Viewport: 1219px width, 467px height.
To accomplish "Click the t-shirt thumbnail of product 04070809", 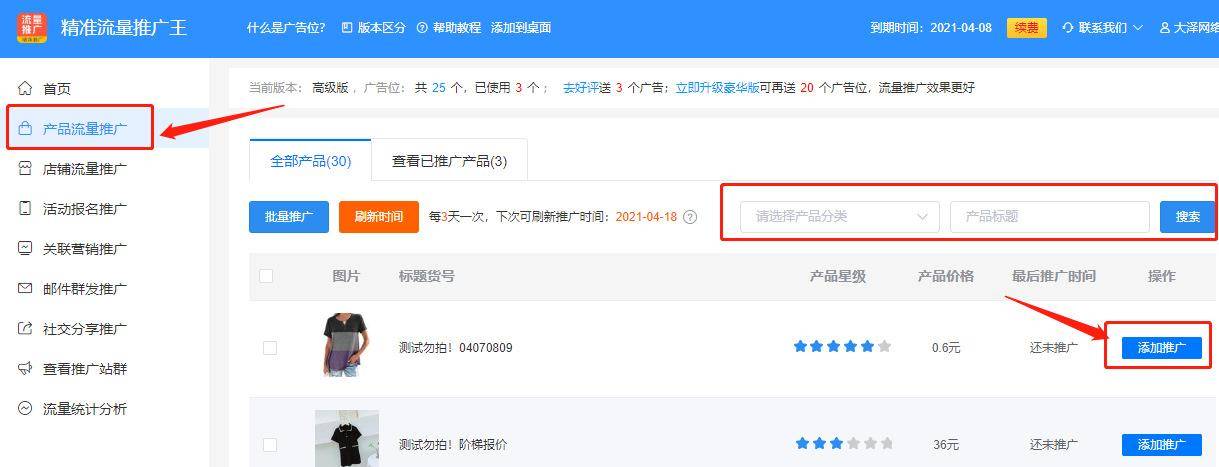I will click(x=346, y=344).
